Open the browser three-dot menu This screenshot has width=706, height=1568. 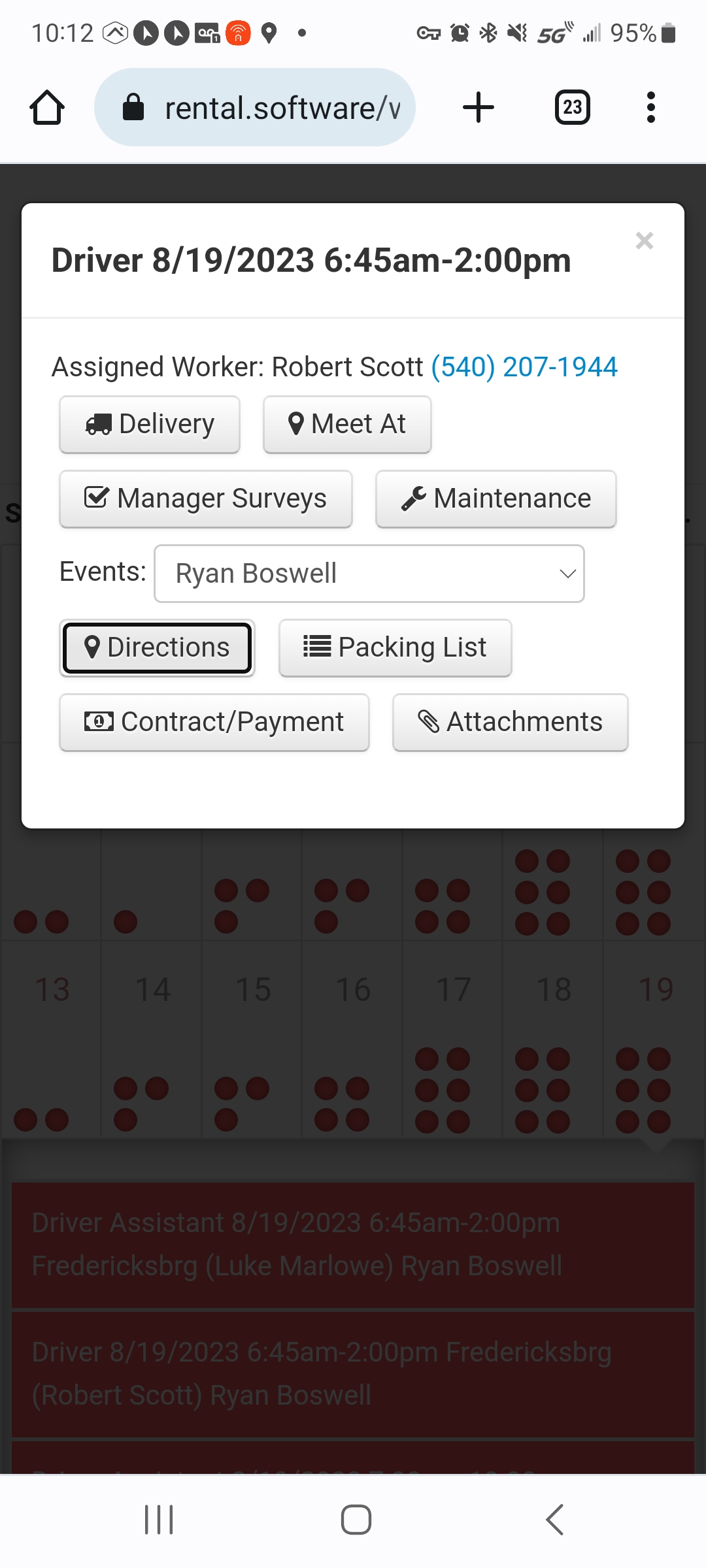(650, 107)
